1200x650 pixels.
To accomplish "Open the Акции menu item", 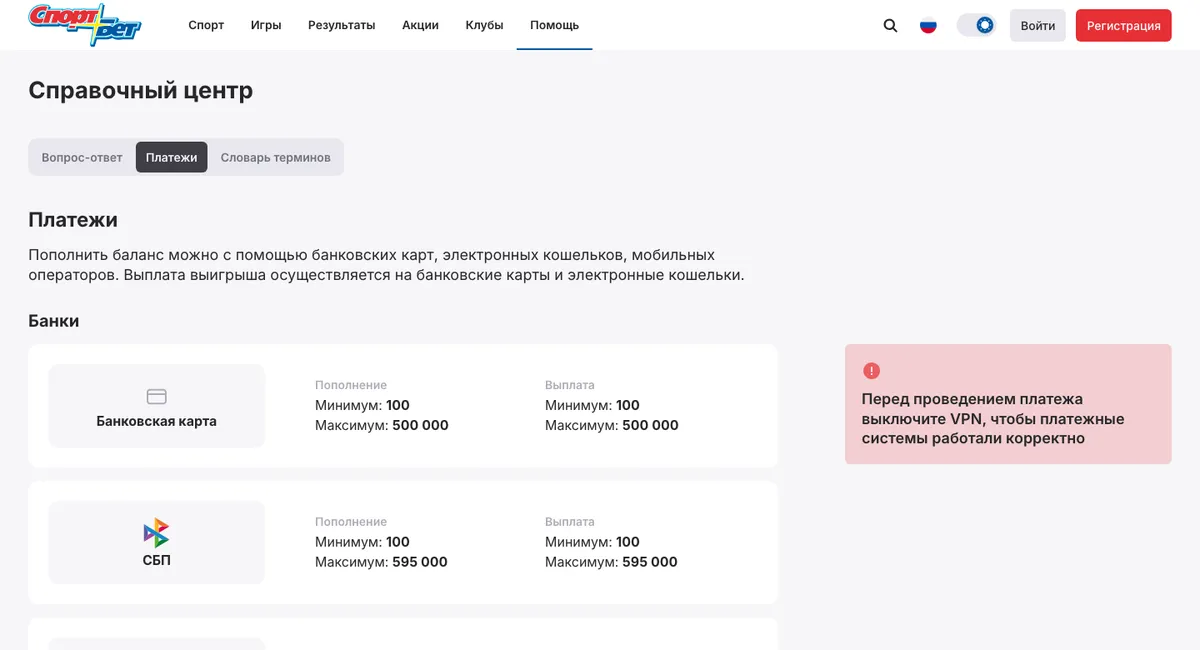I will [420, 25].
